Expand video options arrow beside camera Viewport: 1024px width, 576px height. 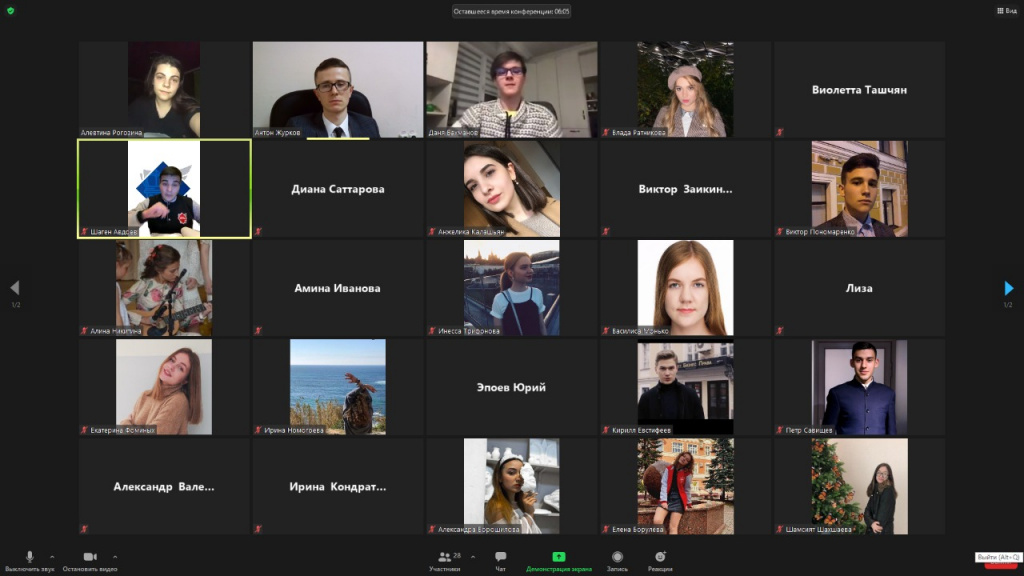[115, 557]
